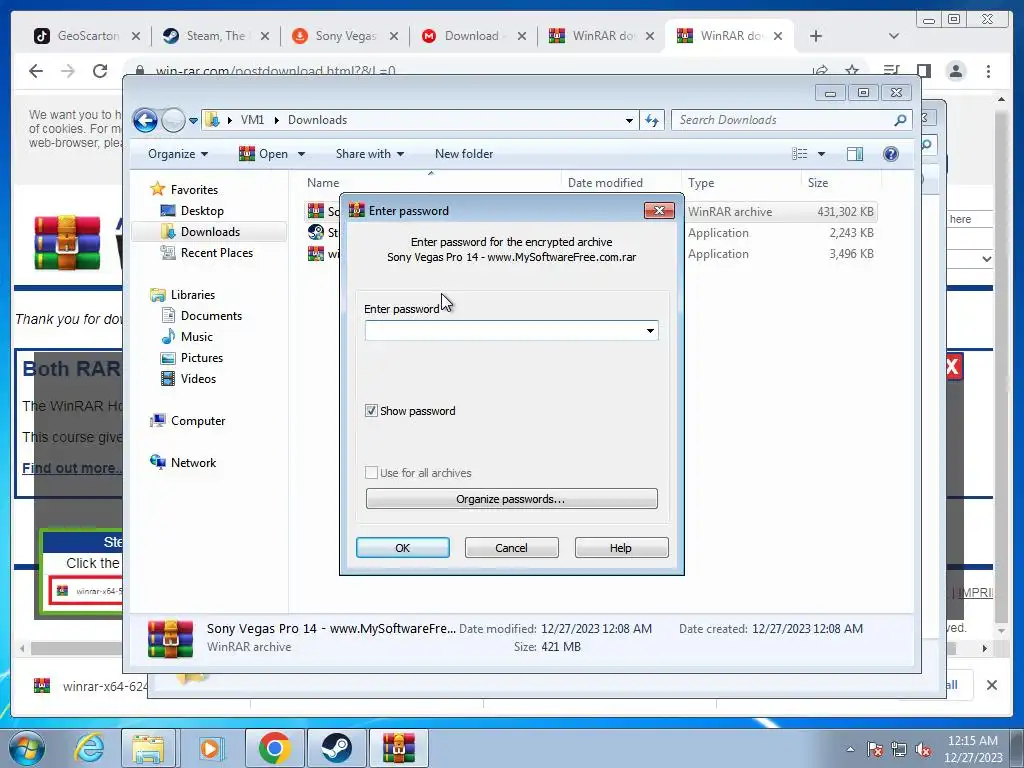The width and height of the screenshot is (1024, 768).
Task: Open Music library
Action: [x=197, y=337]
